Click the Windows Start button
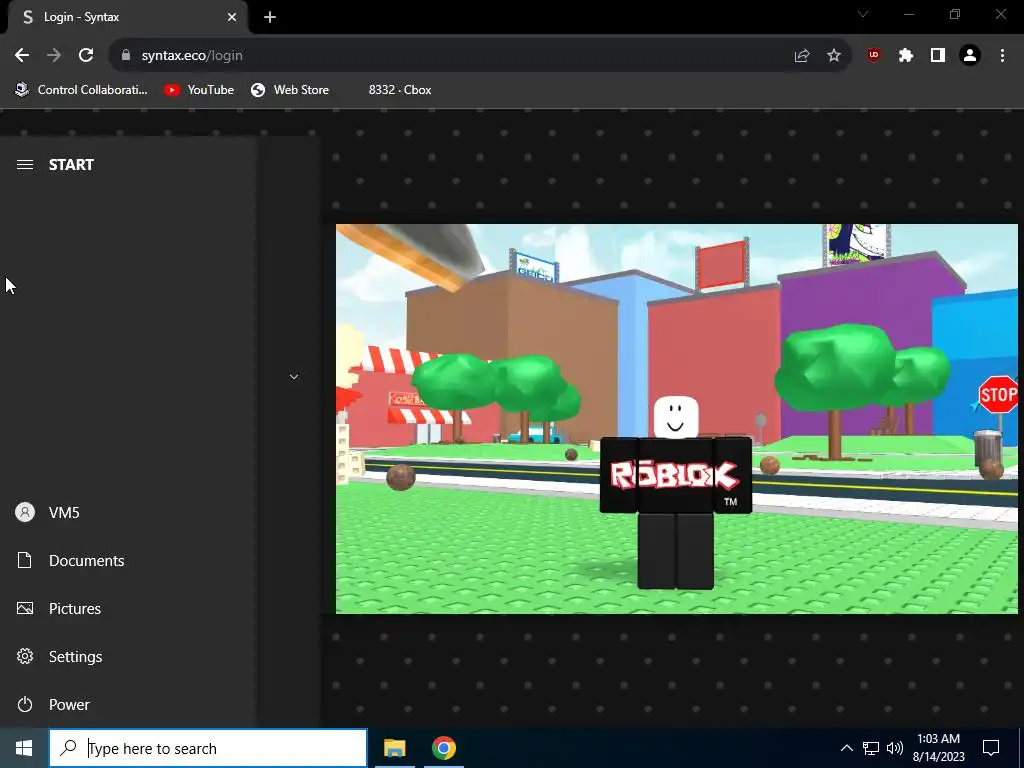1024x768 pixels. click(x=24, y=748)
